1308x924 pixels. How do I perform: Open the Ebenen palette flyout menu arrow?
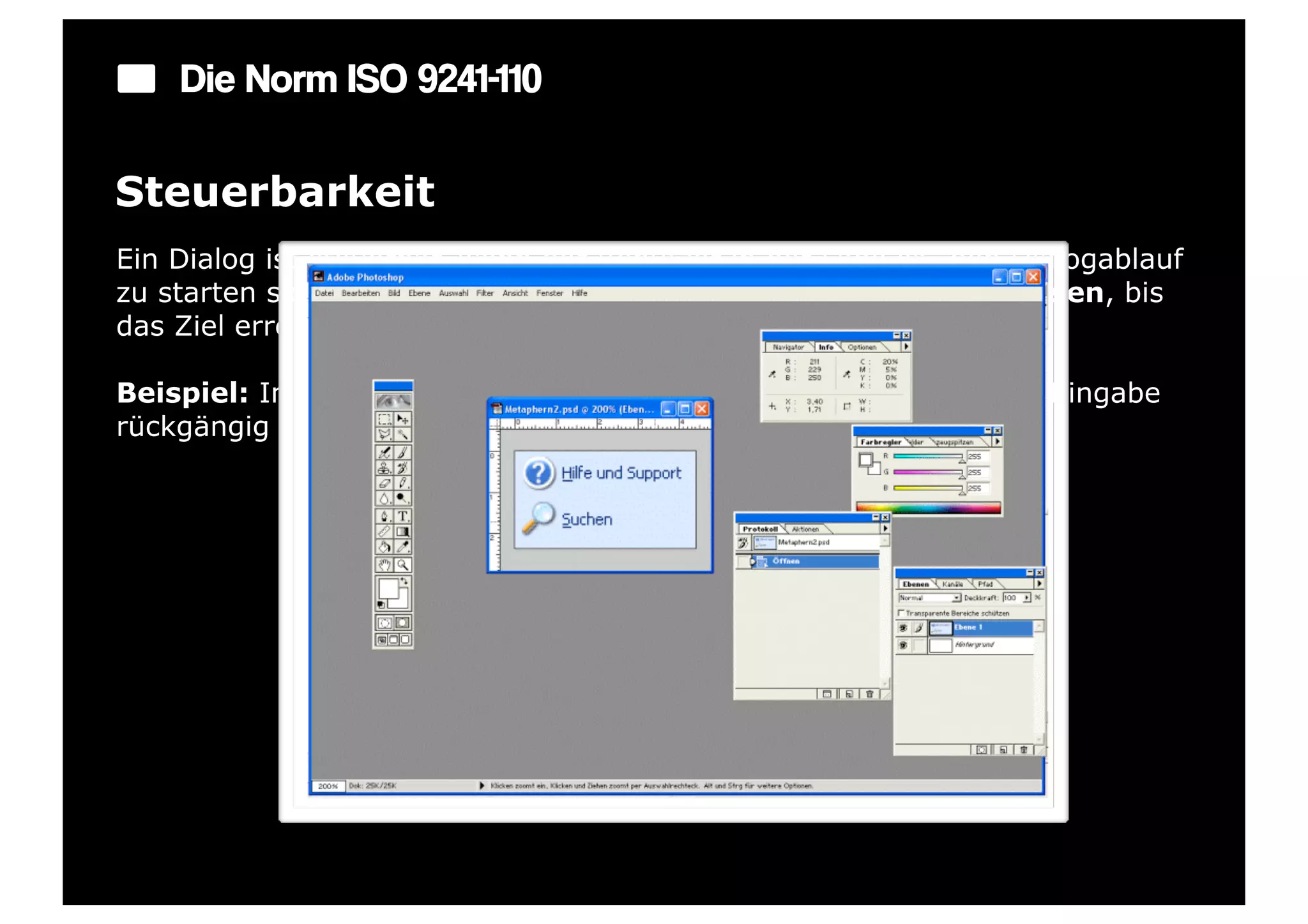point(1039,584)
